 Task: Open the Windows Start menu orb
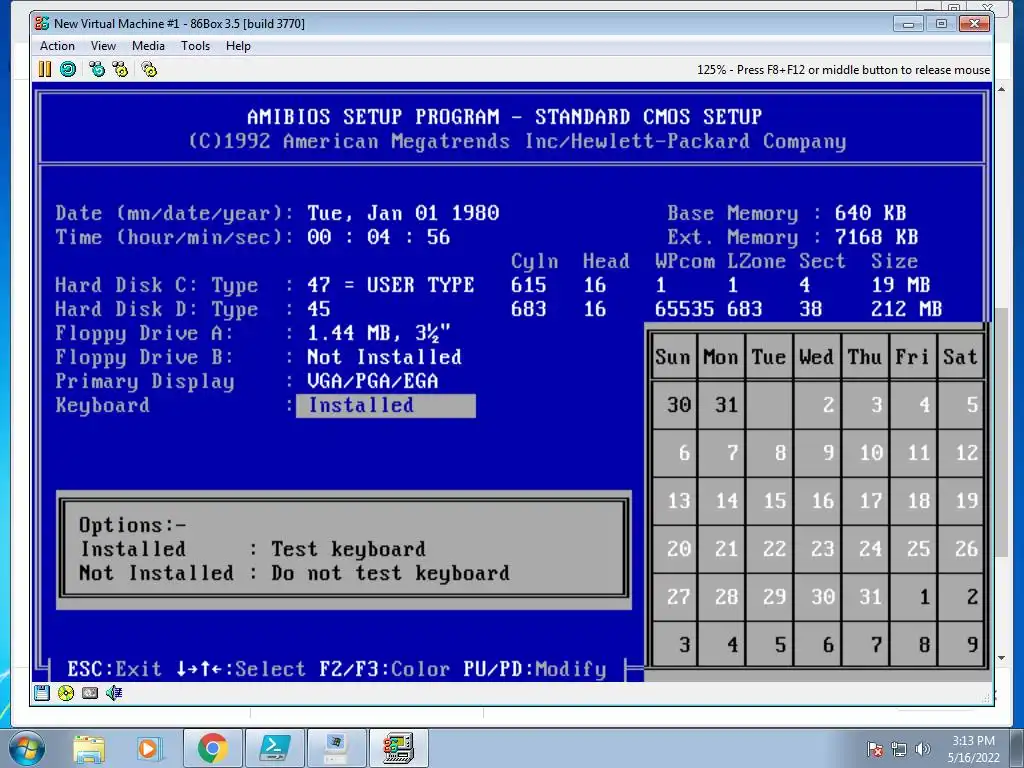click(x=27, y=748)
